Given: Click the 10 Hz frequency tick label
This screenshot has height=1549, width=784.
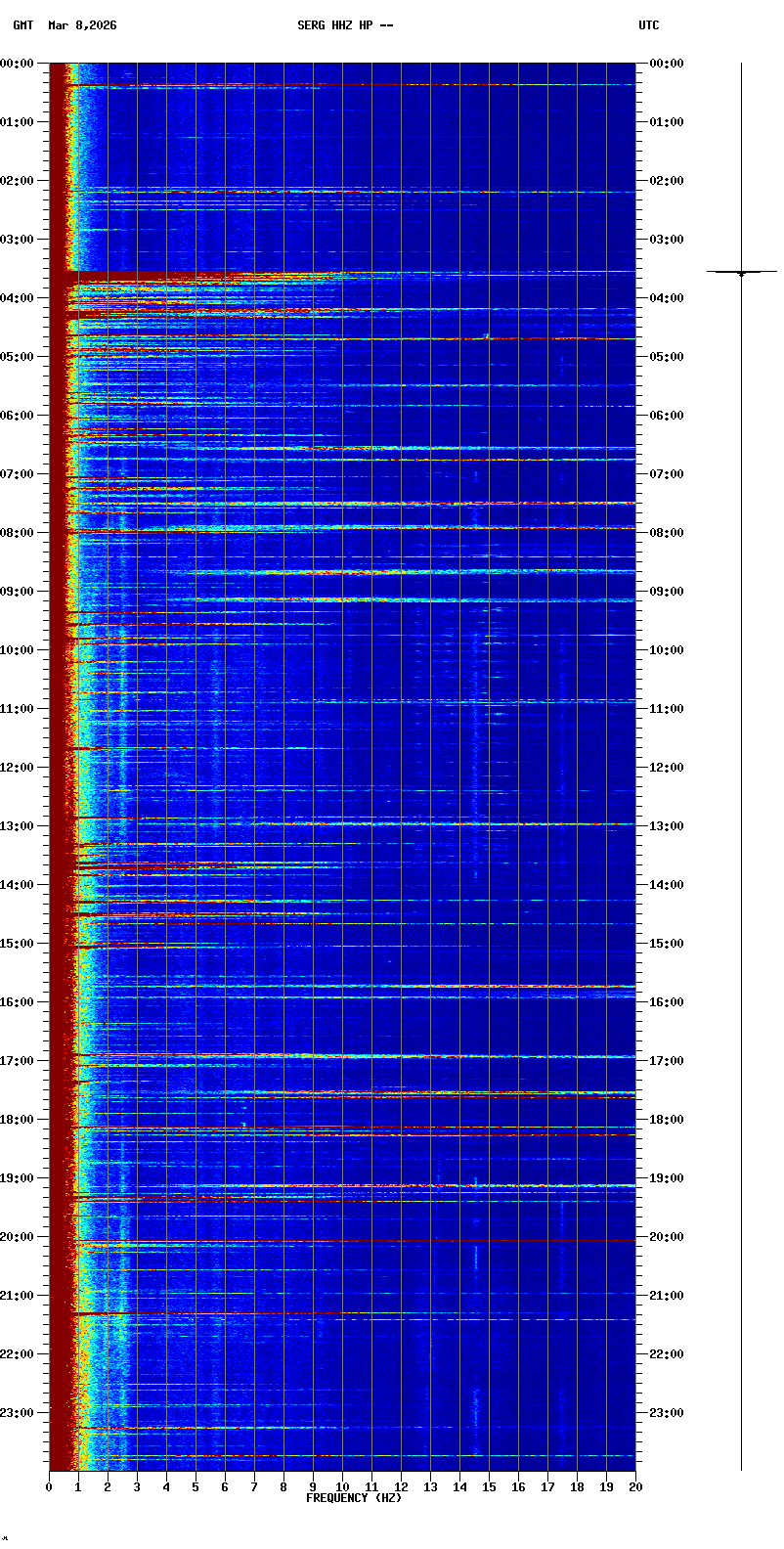Looking at the screenshot, I should [x=342, y=1487].
